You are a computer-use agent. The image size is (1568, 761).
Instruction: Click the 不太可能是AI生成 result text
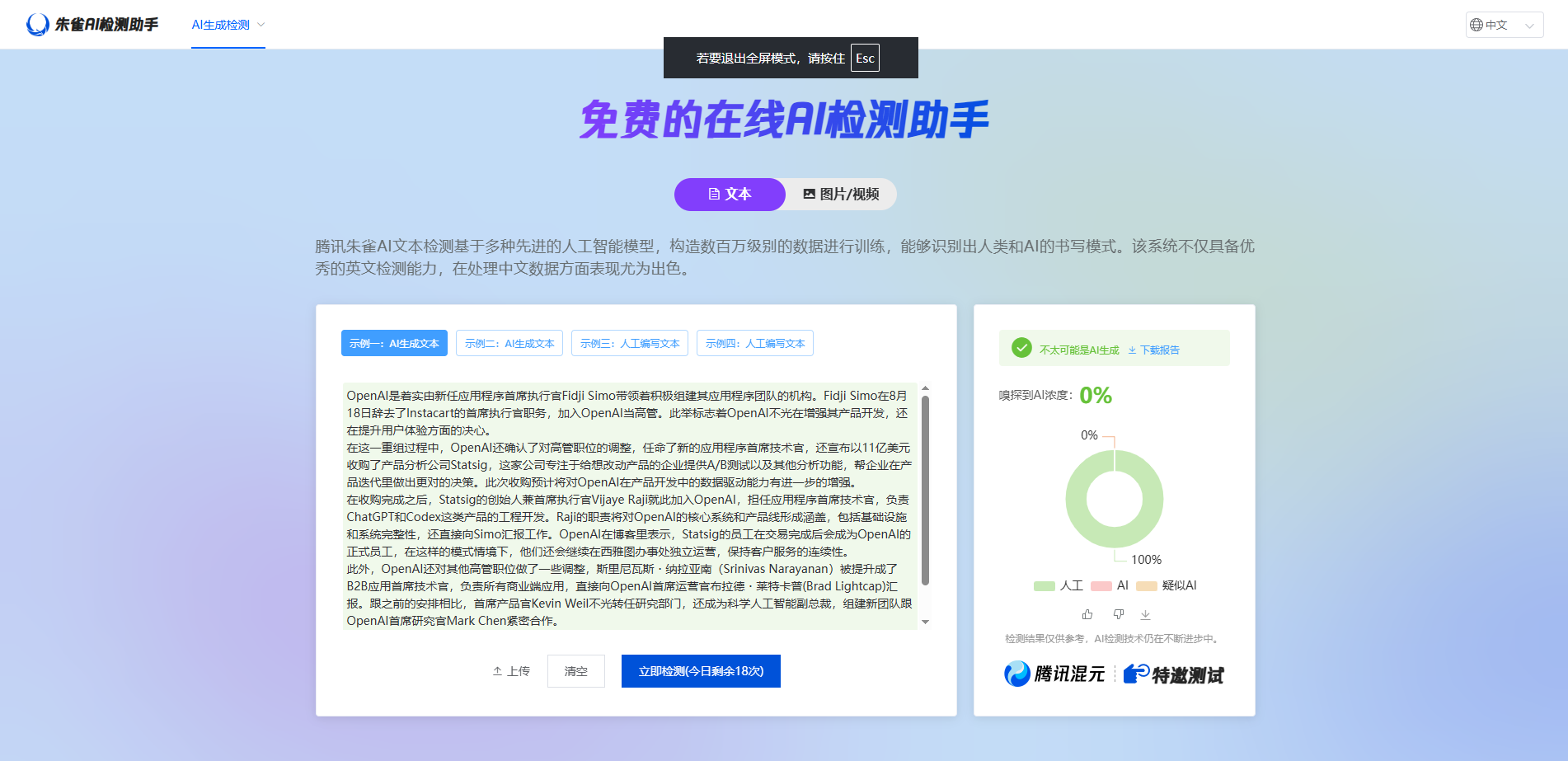pos(1079,350)
